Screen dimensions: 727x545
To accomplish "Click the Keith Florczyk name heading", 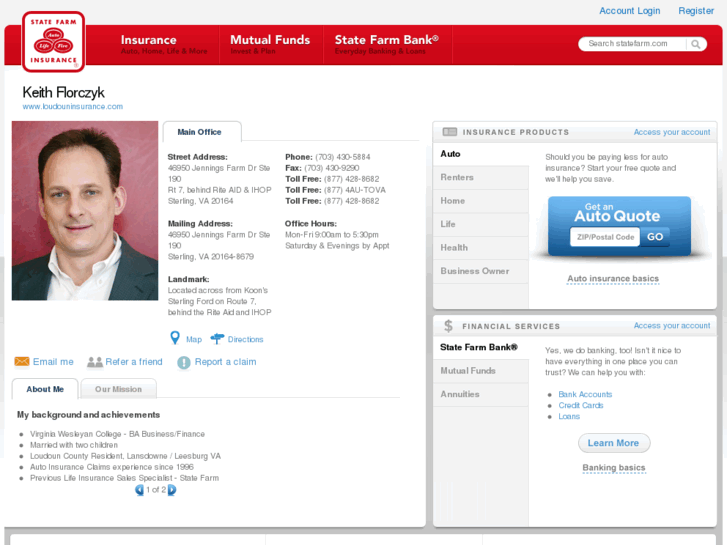I will (64, 92).
